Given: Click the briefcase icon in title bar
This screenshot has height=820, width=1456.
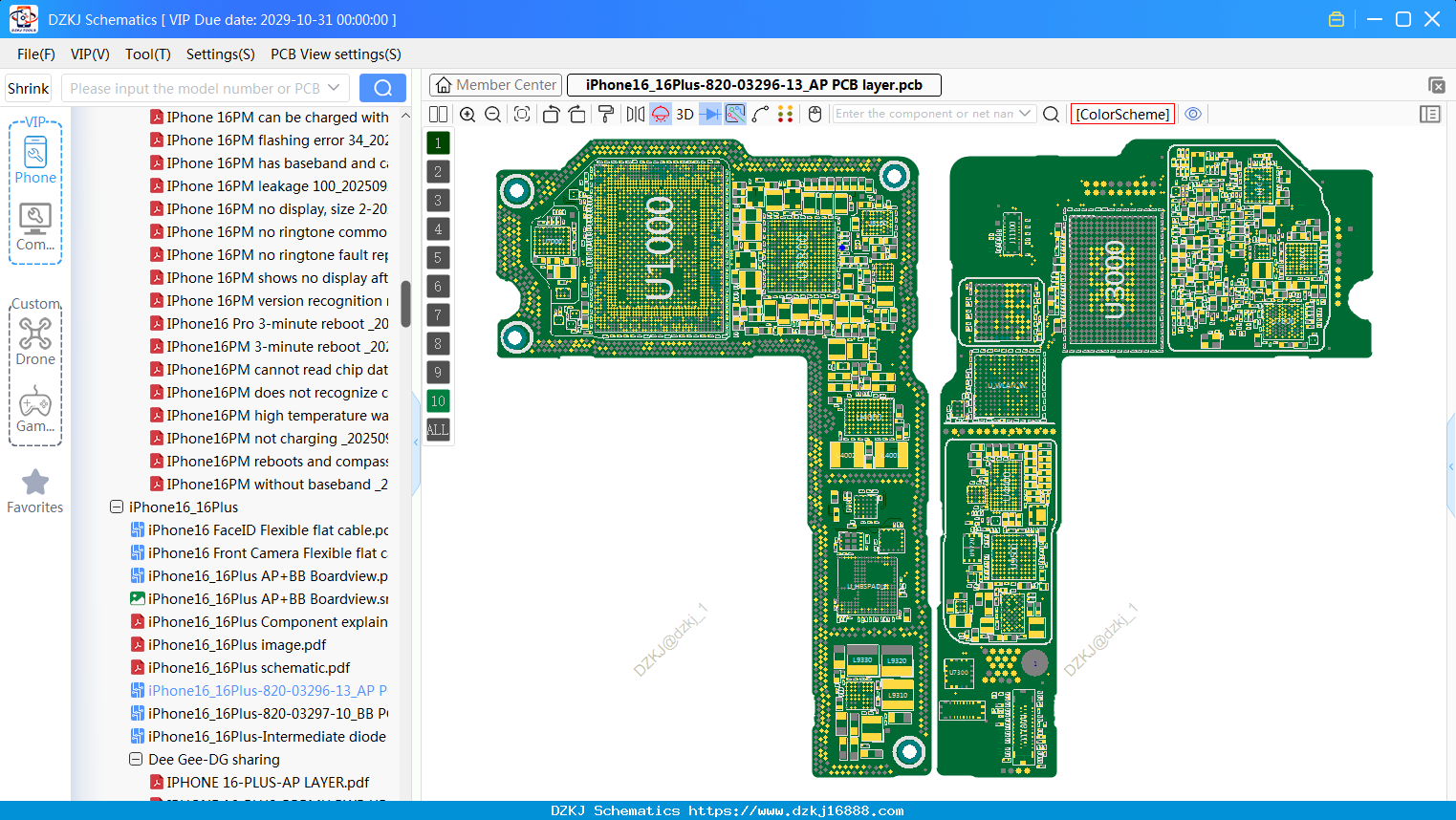Looking at the screenshot, I should tap(1336, 19).
